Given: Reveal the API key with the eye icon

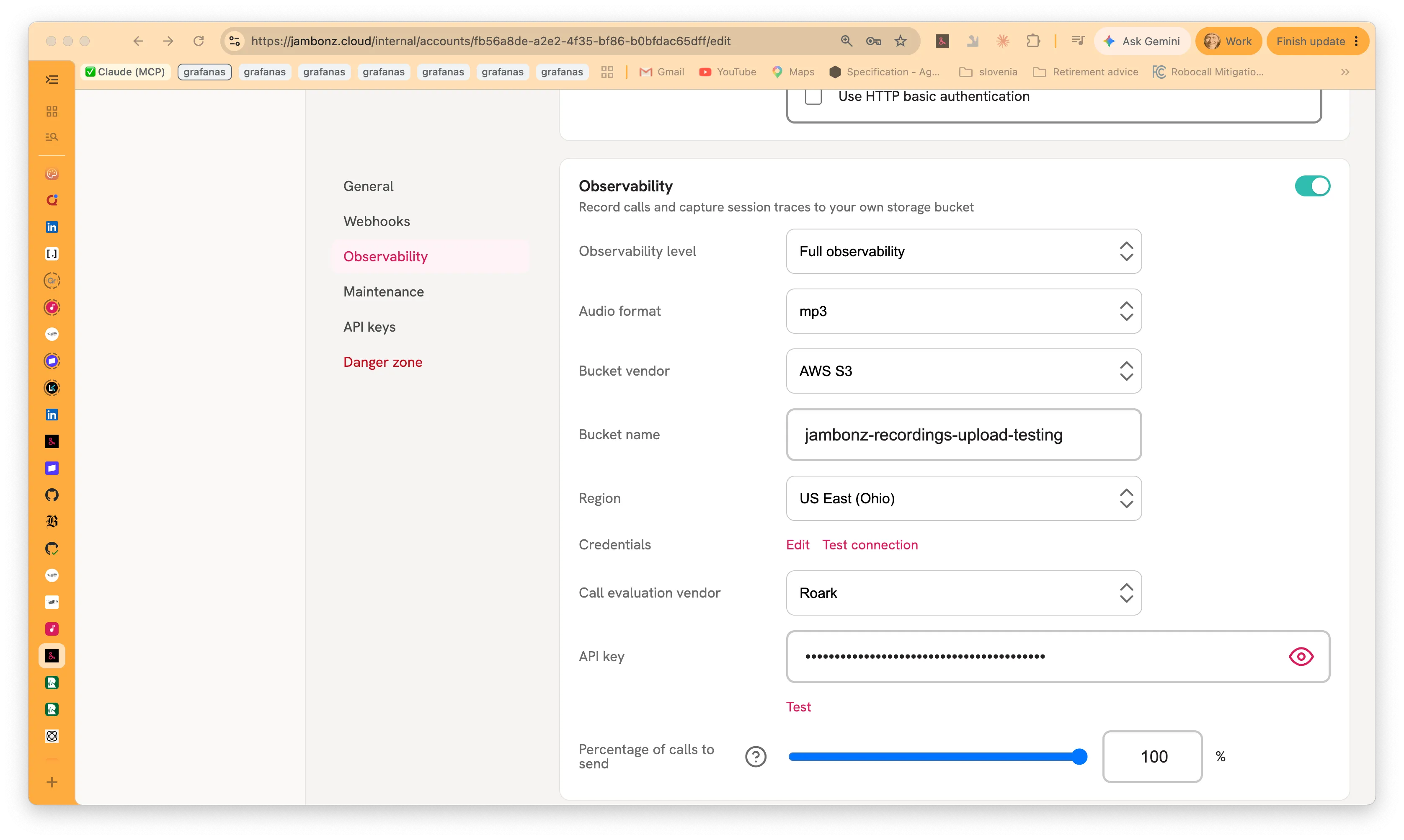Looking at the screenshot, I should (1301, 656).
